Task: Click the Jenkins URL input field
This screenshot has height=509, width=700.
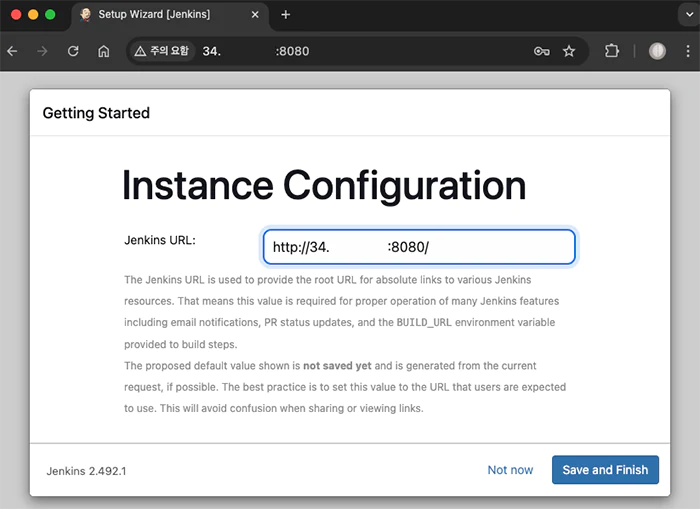Action: [x=419, y=247]
